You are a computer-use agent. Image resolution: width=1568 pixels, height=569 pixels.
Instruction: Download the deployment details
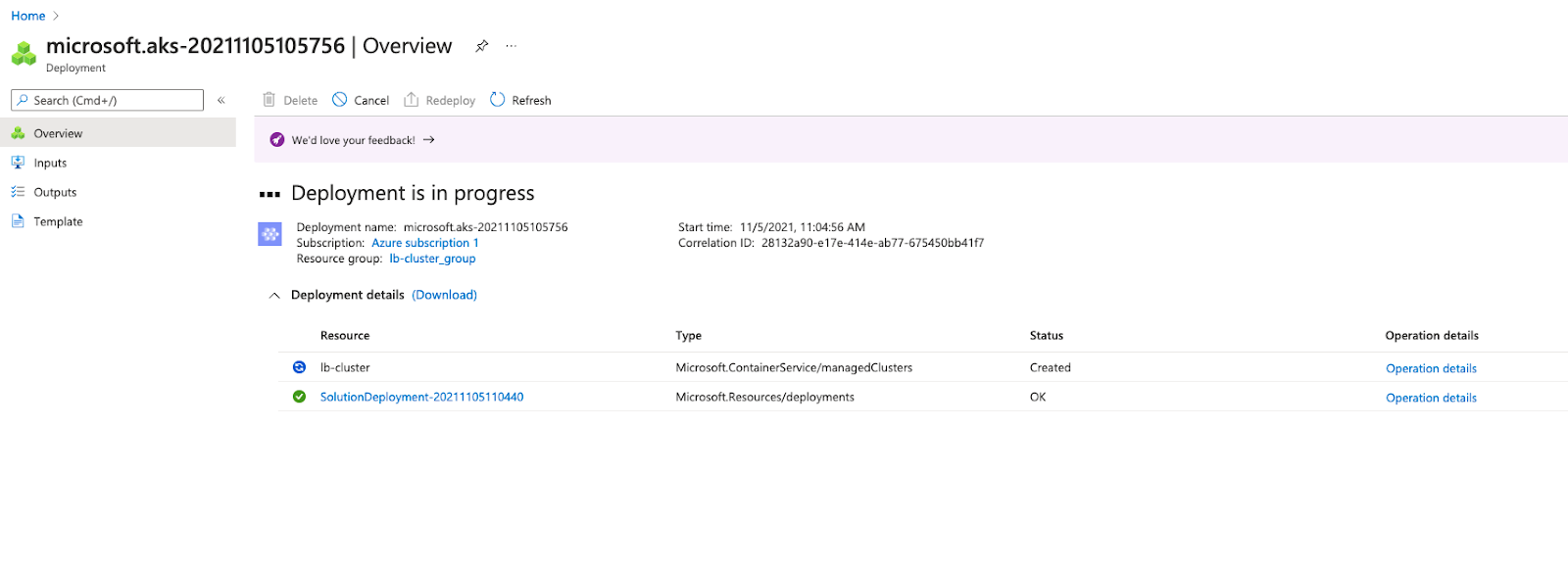point(444,295)
